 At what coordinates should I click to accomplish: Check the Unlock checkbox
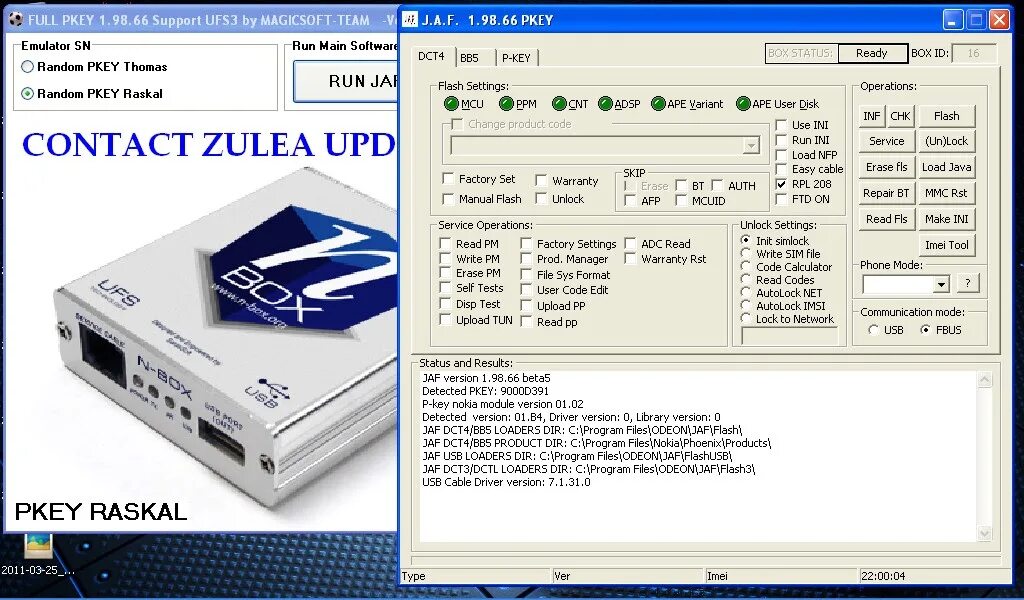tap(541, 198)
